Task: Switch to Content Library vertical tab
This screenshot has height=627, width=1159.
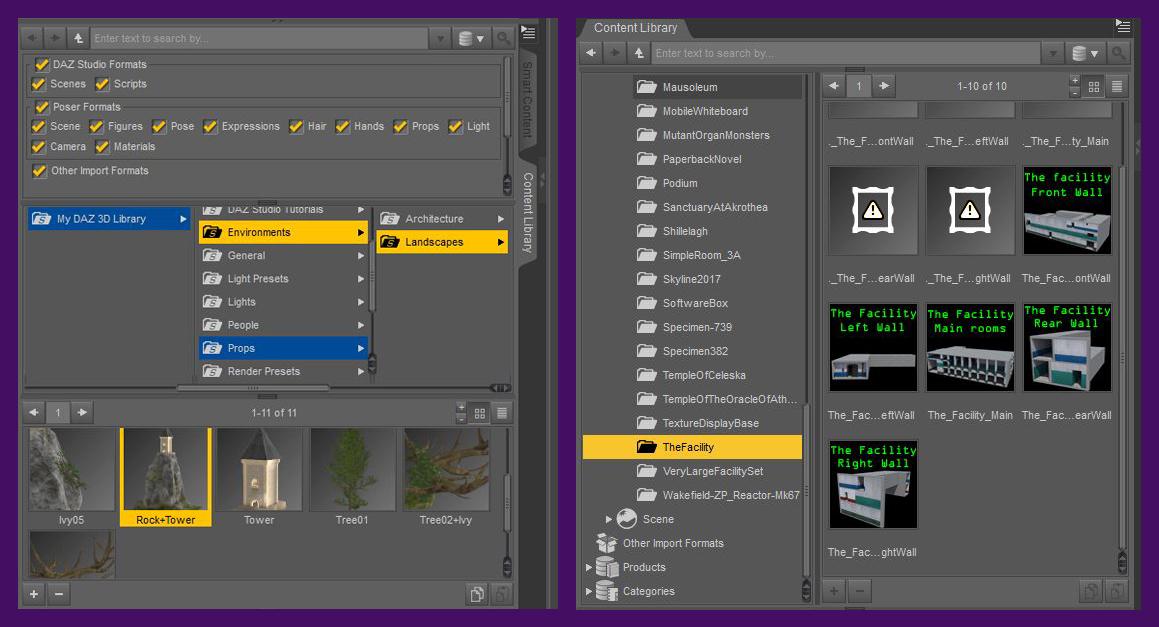Action: coord(528,212)
